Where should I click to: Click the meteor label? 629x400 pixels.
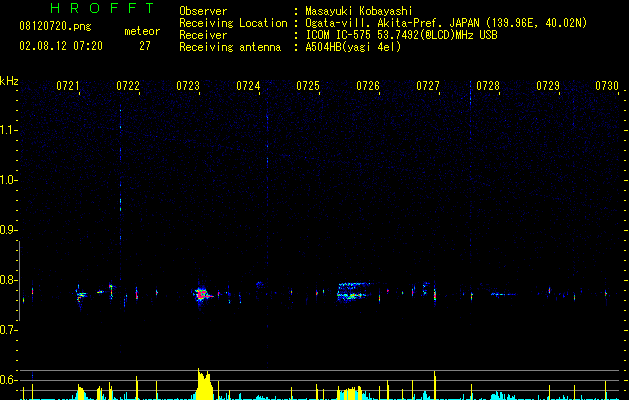142,31
